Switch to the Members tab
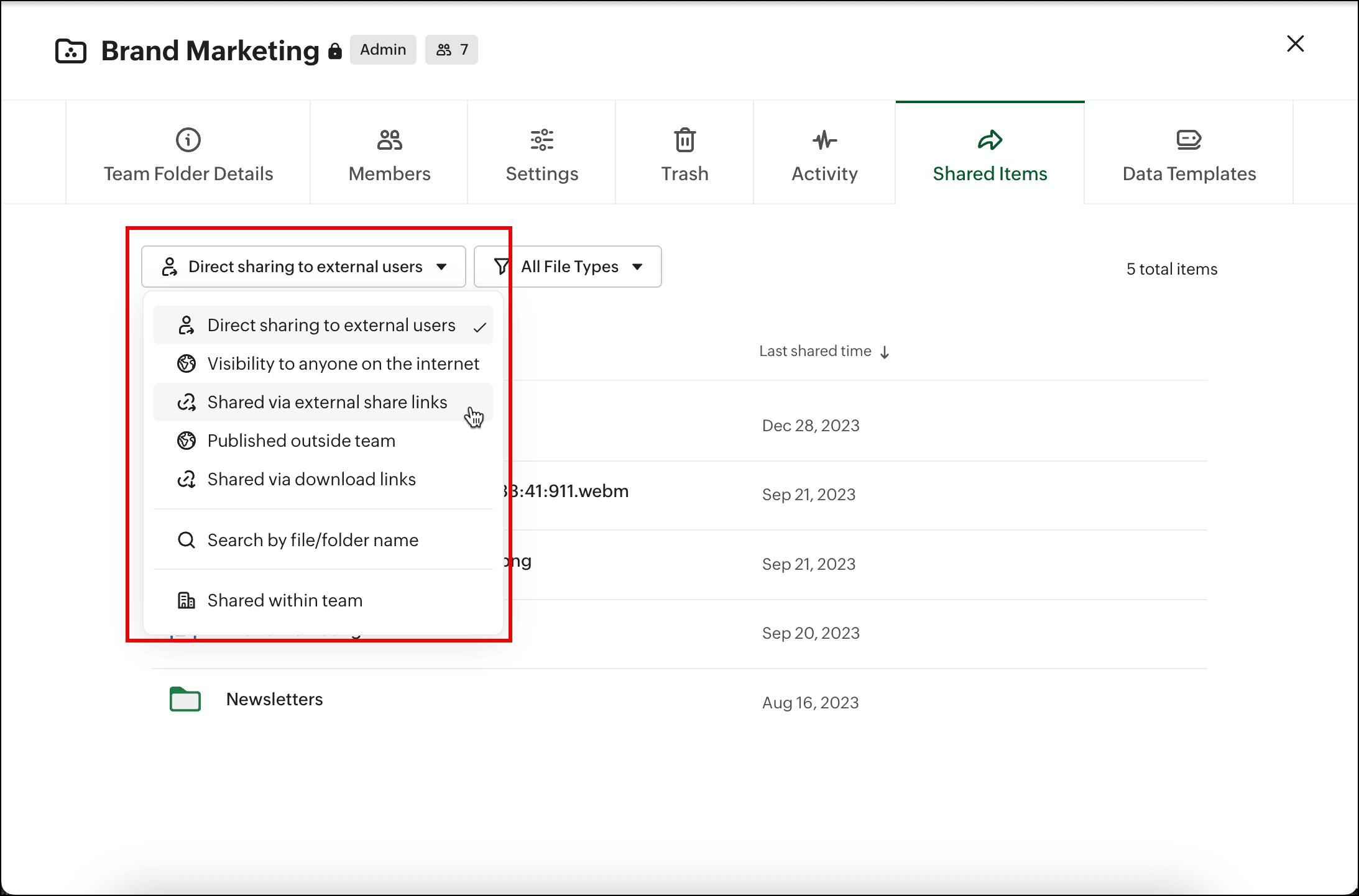Screen dimensions: 1359x896 pyautogui.click(x=389, y=155)
